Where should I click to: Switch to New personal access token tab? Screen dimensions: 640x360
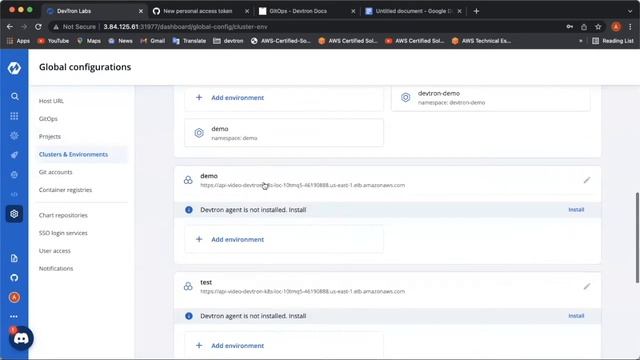pos(198,11)
